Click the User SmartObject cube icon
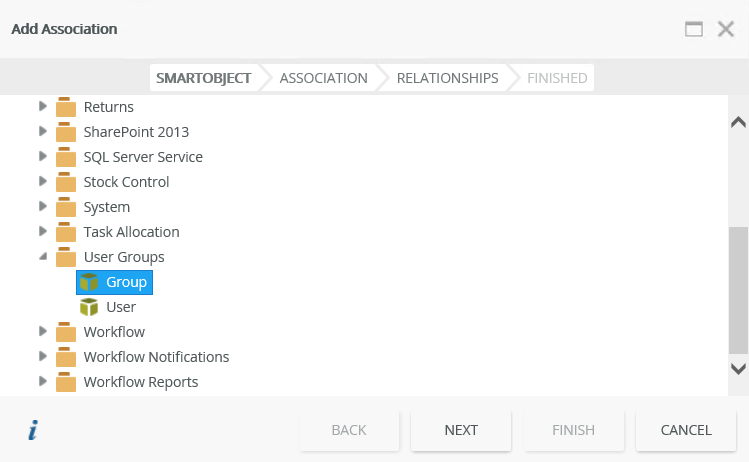Image resolution: width=749 pixels, height=462 pixels. coord(89,307)
